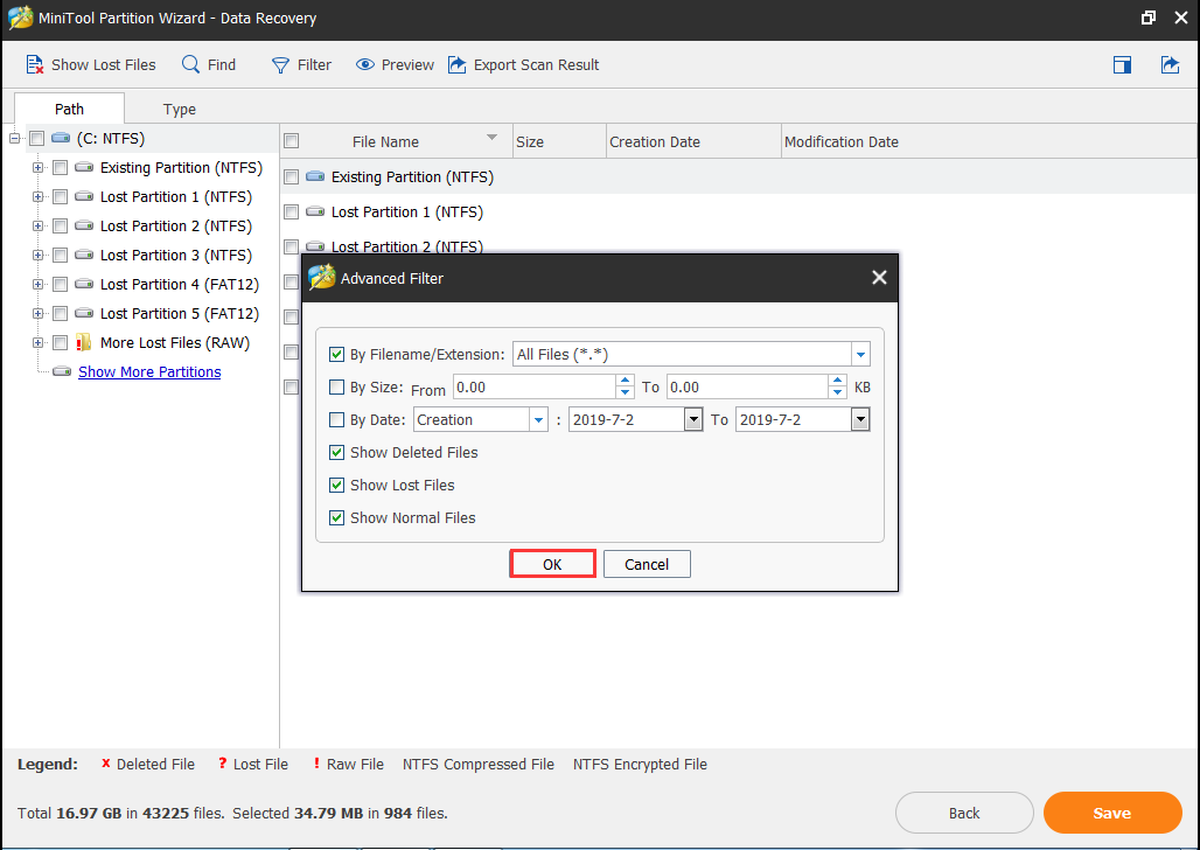This screenshot has width=1200, height=850.
Task: Open the Show More Partitions link
Action: coord(150,372)
